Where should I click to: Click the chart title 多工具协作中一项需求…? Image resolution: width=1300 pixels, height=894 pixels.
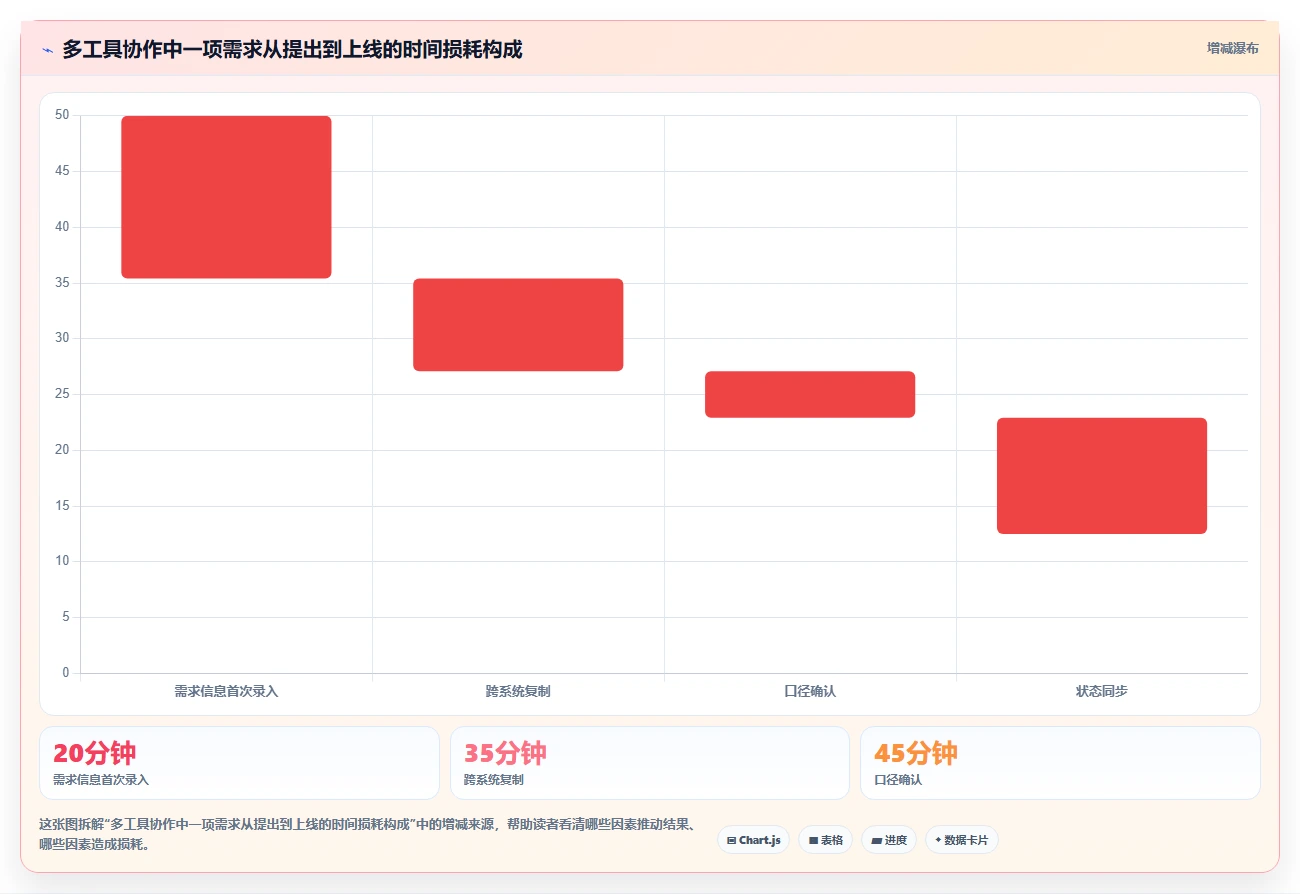(x=292, y=49)
